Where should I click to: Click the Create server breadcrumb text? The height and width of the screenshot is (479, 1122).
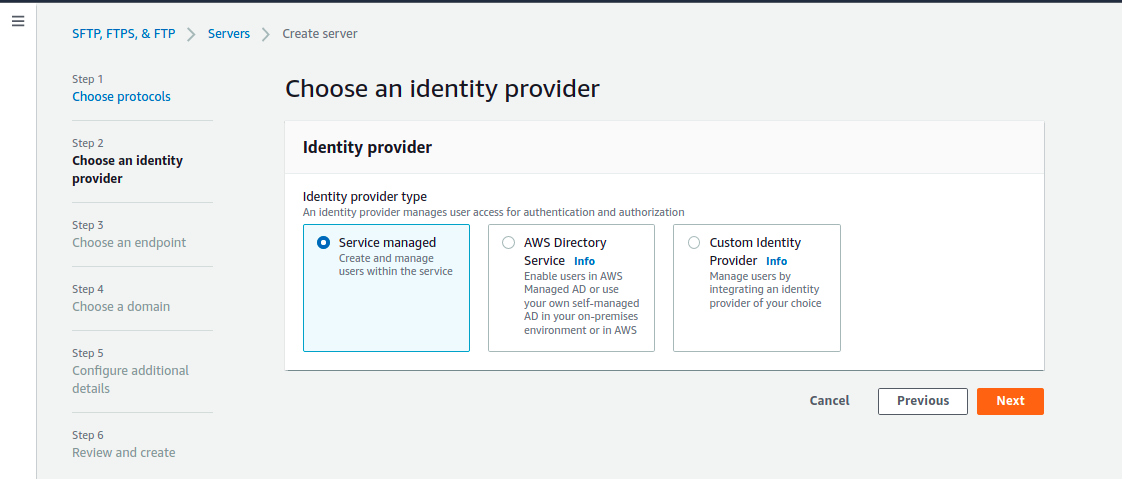point(320,34)
